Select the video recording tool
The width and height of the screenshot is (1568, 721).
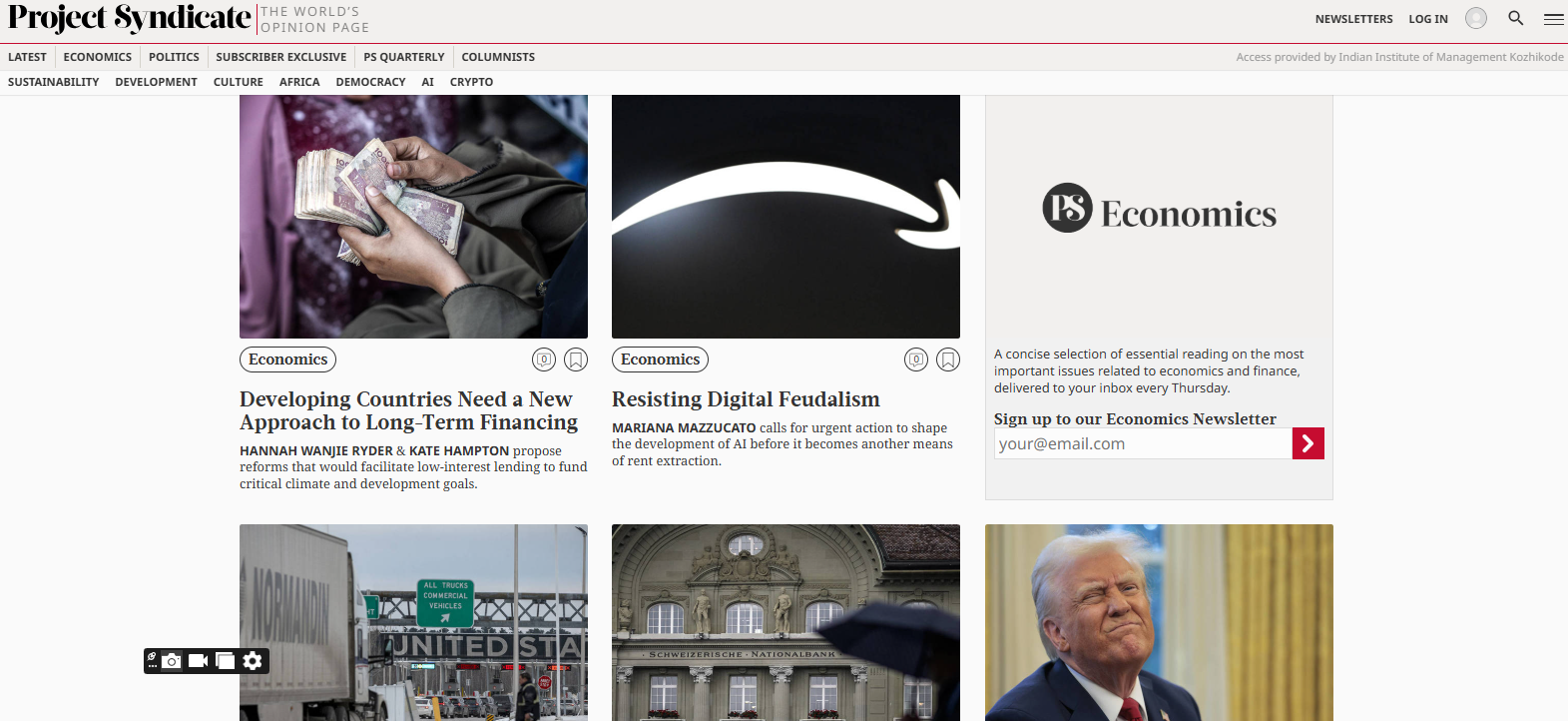tap(199, 661)
